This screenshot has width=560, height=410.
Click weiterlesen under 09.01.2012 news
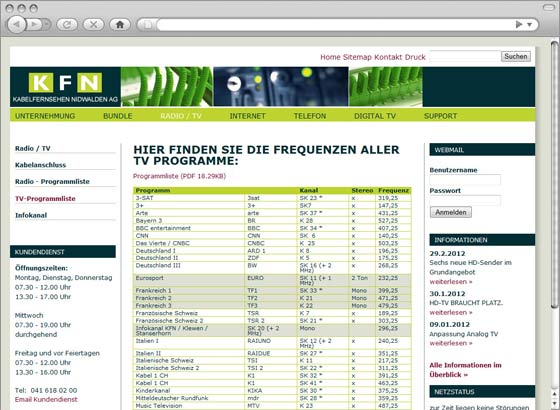451,343
